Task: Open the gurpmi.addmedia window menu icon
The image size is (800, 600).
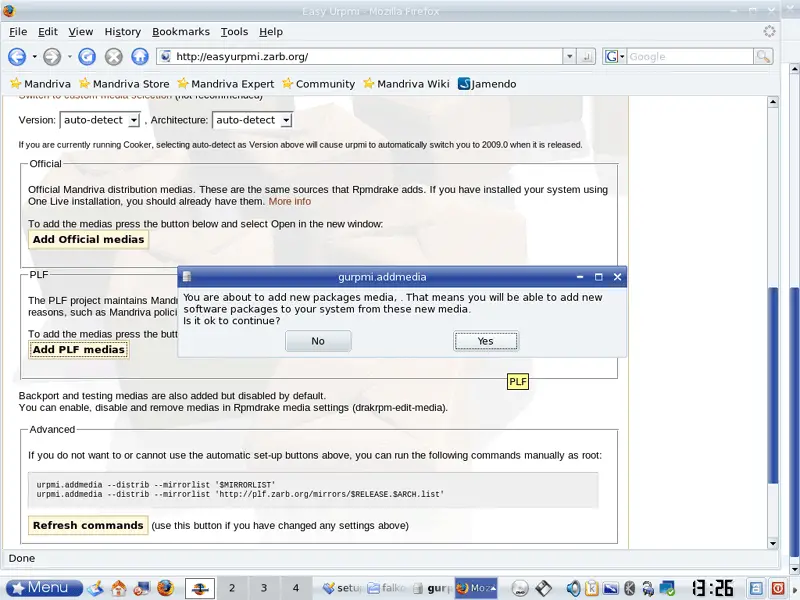Action: (187, 277)
